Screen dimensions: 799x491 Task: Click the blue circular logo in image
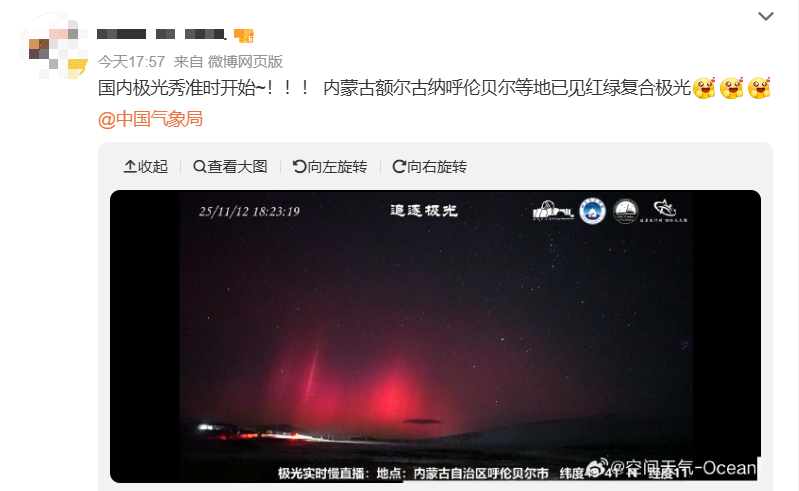coord(592,211)
